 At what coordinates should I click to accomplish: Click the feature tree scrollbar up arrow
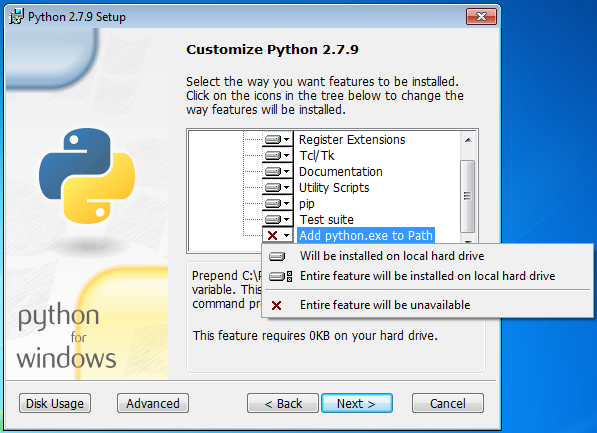coord(468,140)
